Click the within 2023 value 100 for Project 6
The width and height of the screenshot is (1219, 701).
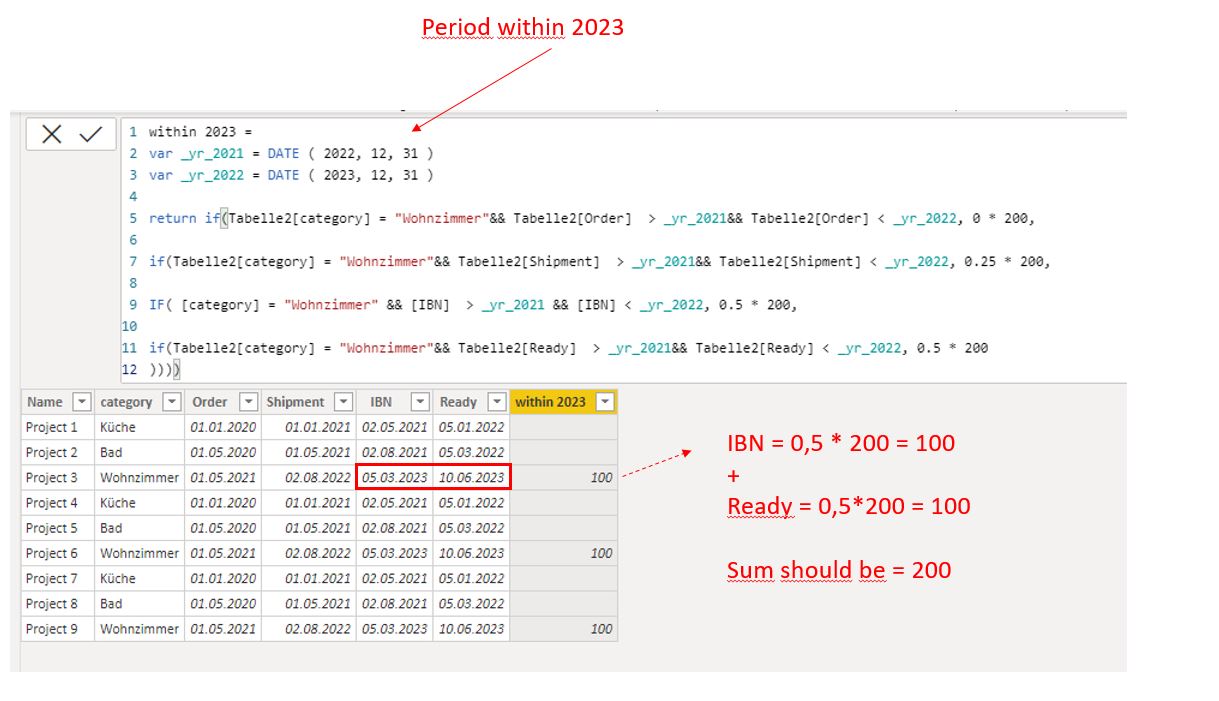point(564,553)
